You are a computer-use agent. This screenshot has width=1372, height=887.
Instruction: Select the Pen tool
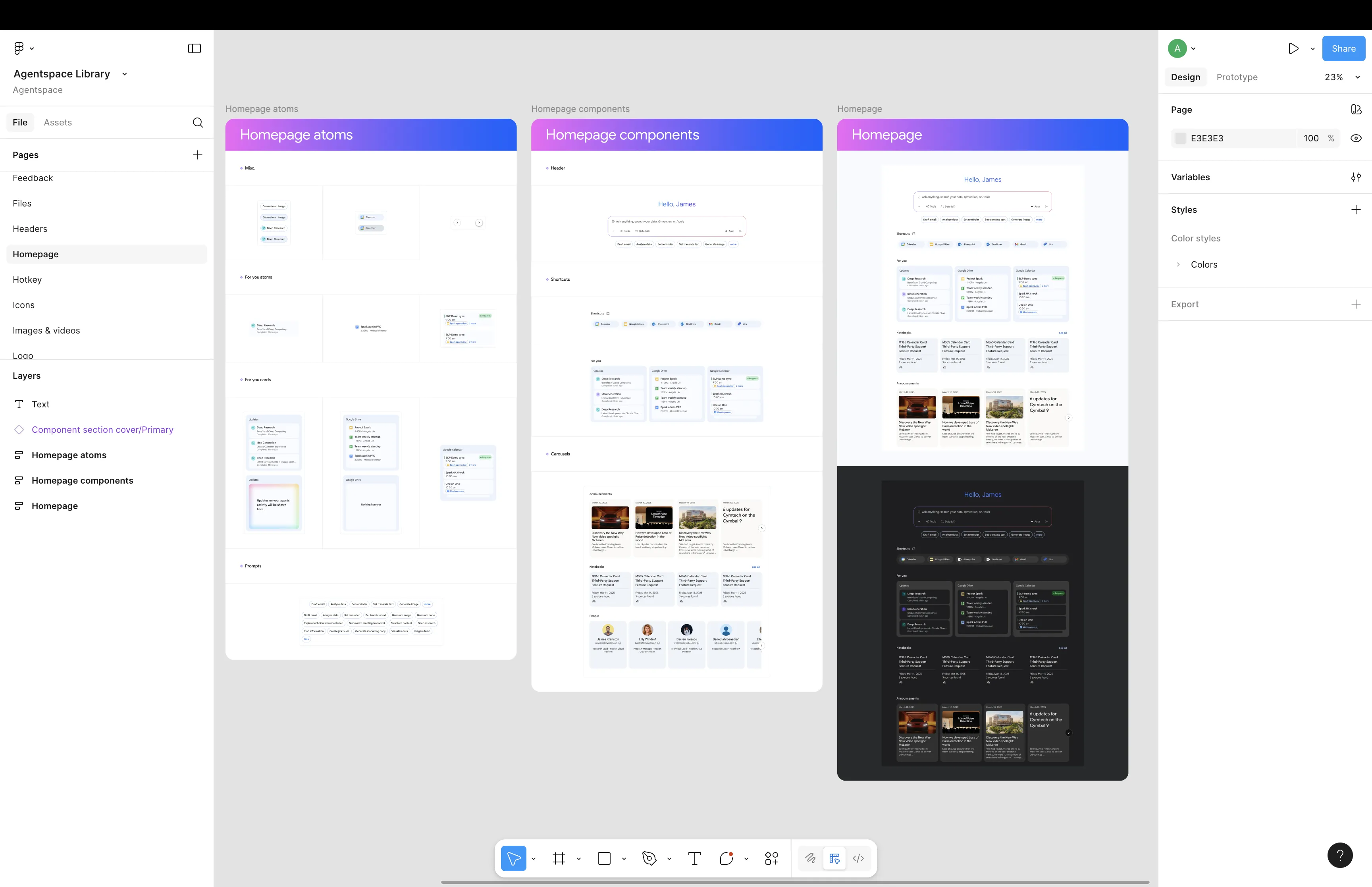(649, 858)
